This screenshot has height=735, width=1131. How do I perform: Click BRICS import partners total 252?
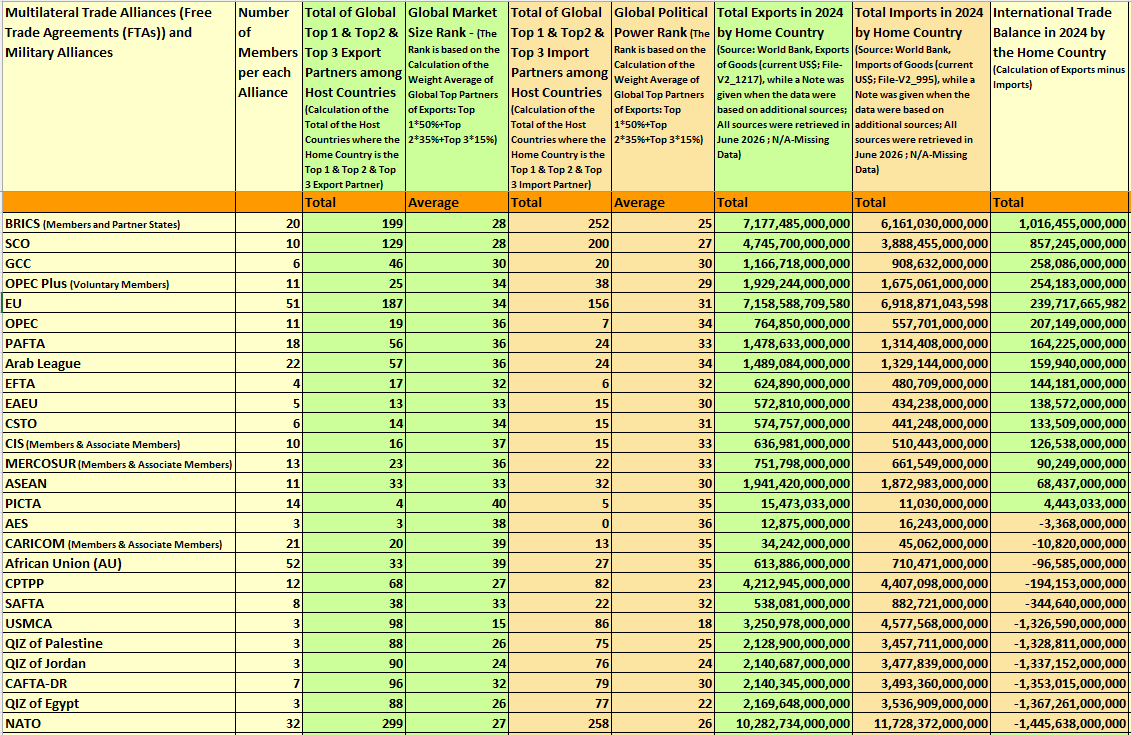tap(560, 223)
